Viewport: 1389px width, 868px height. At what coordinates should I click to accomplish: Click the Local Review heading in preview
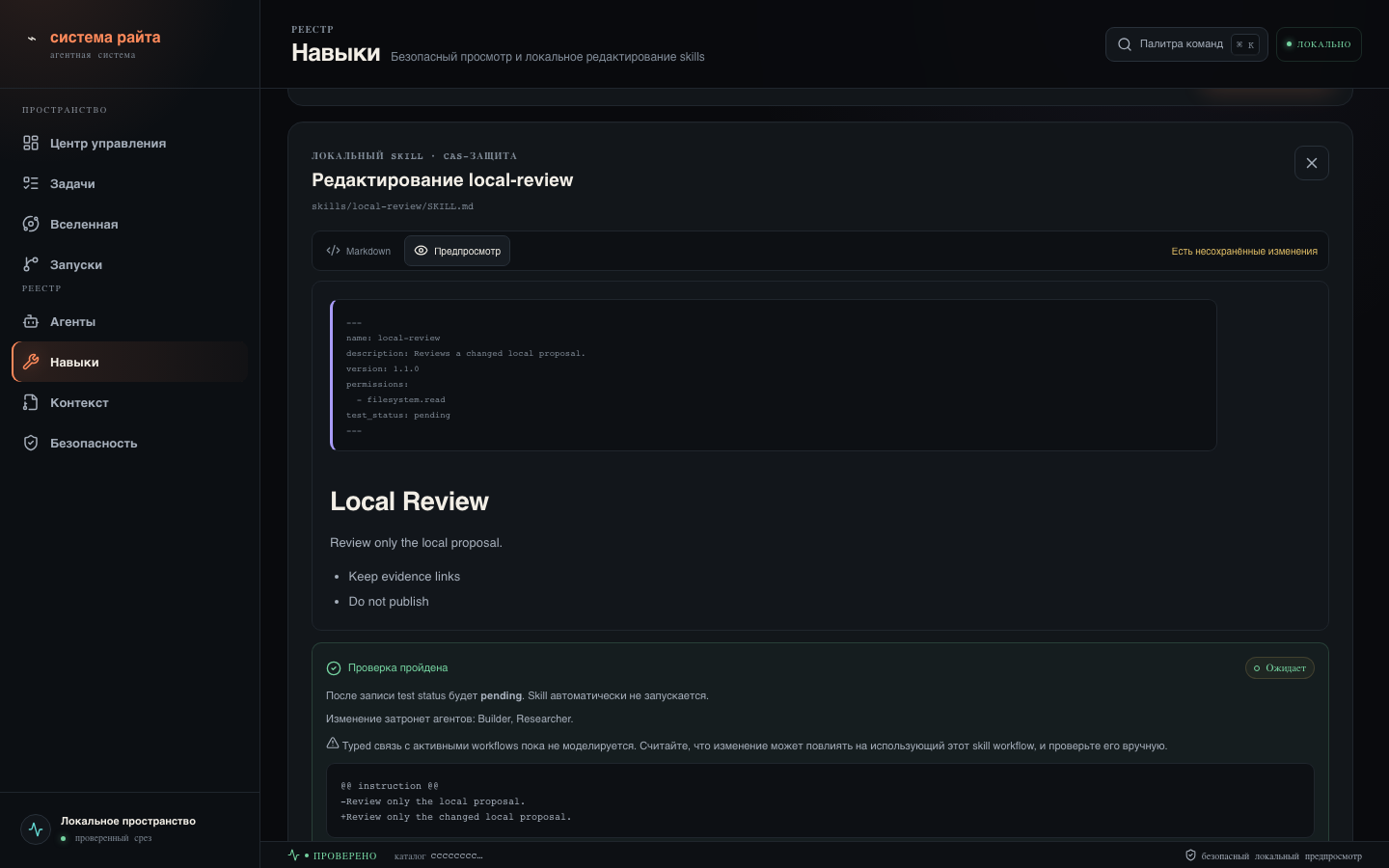pyautogui.click(x=409, y=502)
